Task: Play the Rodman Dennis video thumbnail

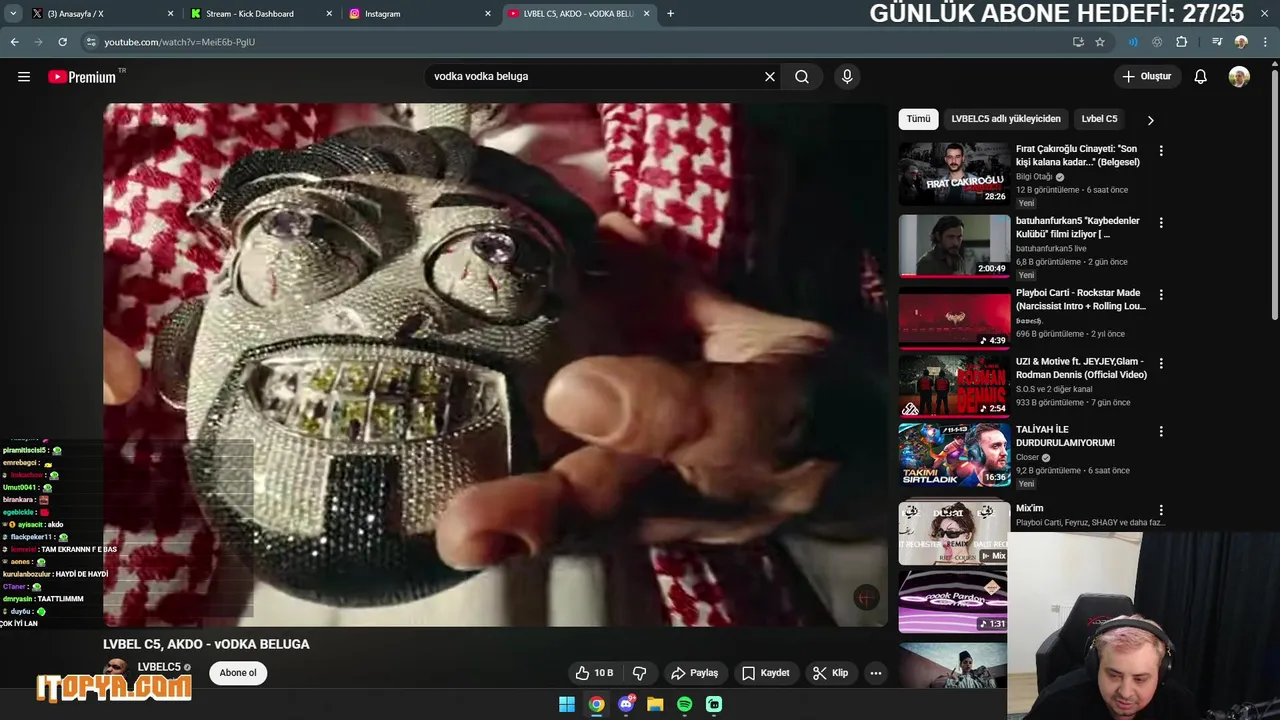Action: [954, 386]
